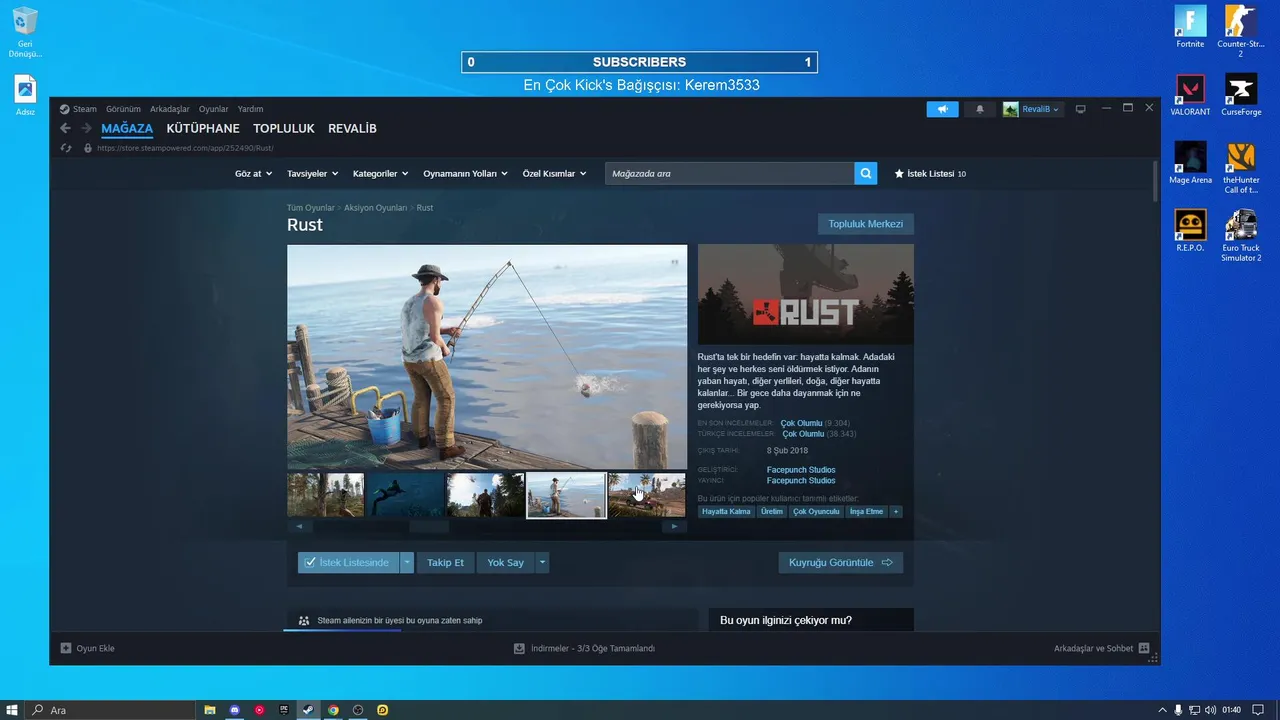Image resolution: width=1280 pixels, height=720 pixels.
Task: Click the Big Picture mode monitor icon
Action: [x=1080, y=109]
